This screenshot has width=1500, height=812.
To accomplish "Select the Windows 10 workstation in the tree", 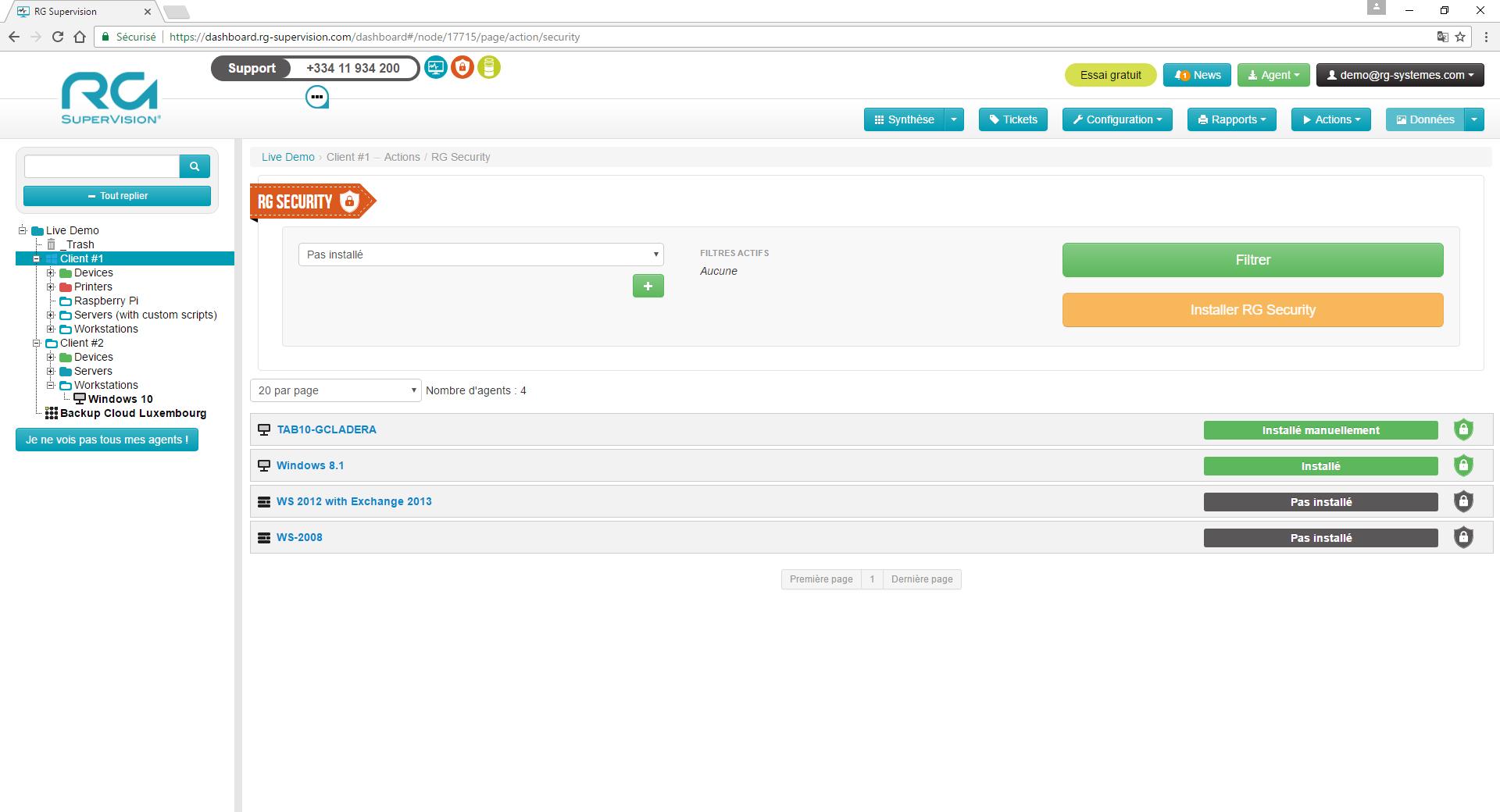I will (x=120, y=399).
